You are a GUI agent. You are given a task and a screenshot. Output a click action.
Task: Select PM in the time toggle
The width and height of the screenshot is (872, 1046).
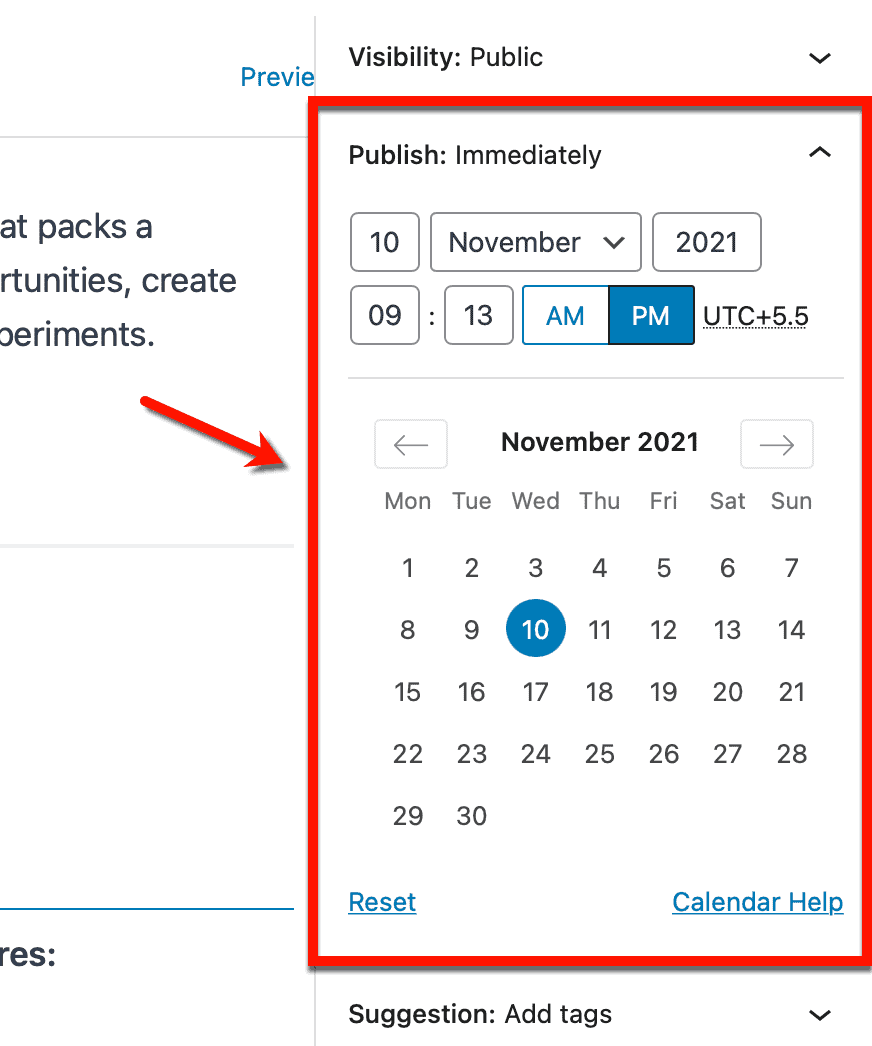[x=651, y=315]
